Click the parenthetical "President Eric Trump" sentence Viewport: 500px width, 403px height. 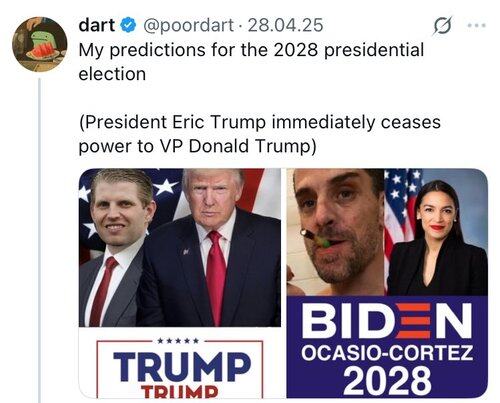260,134
